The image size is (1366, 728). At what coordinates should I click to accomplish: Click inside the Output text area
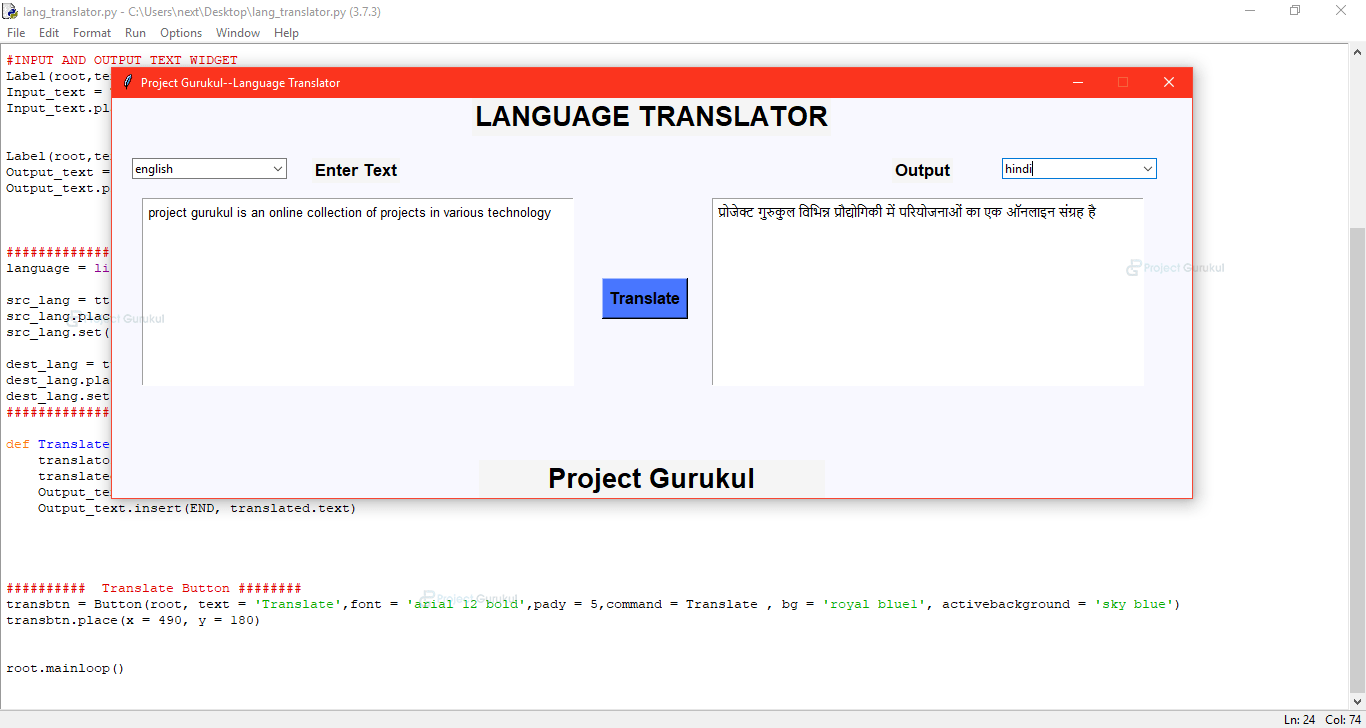[x=927, y=290]
